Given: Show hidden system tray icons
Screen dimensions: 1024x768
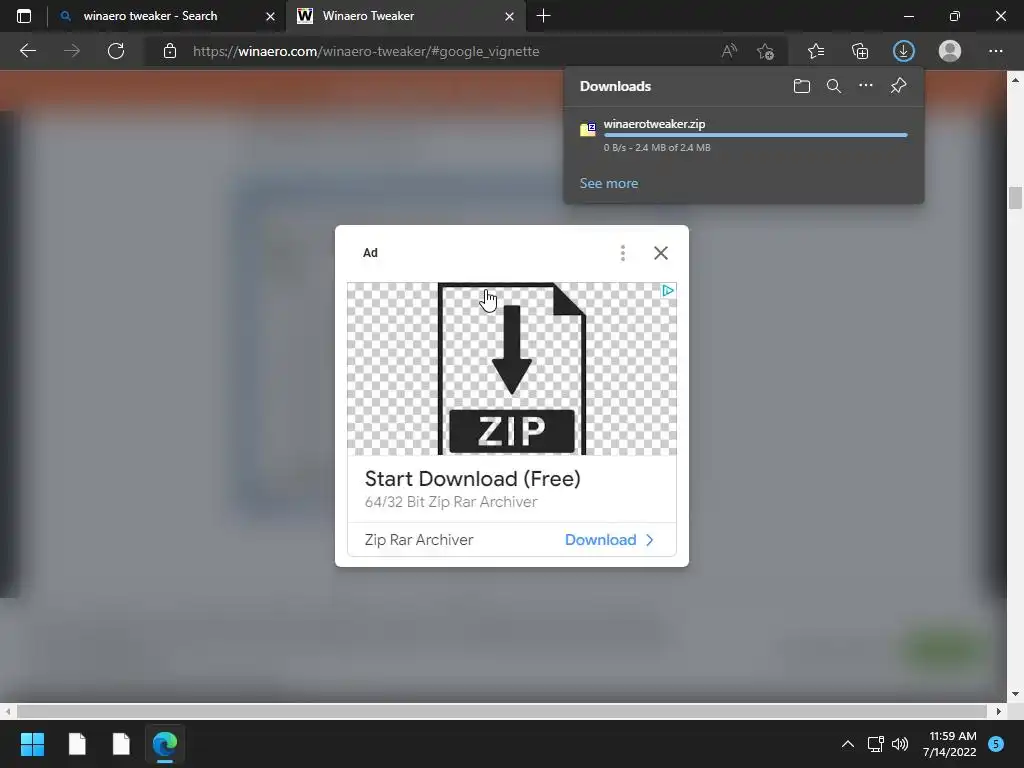Looking at the screenshot, I should tap(848, 744).
